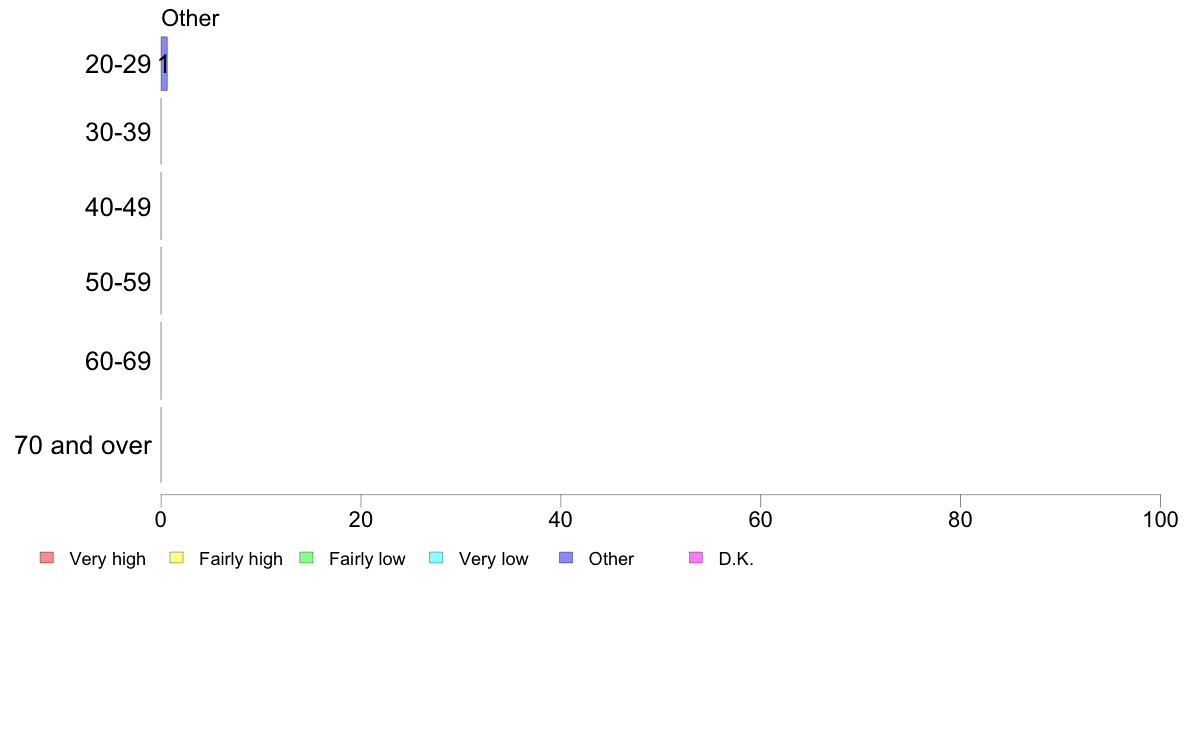Click the 20-29 age group label

[118, 64]
